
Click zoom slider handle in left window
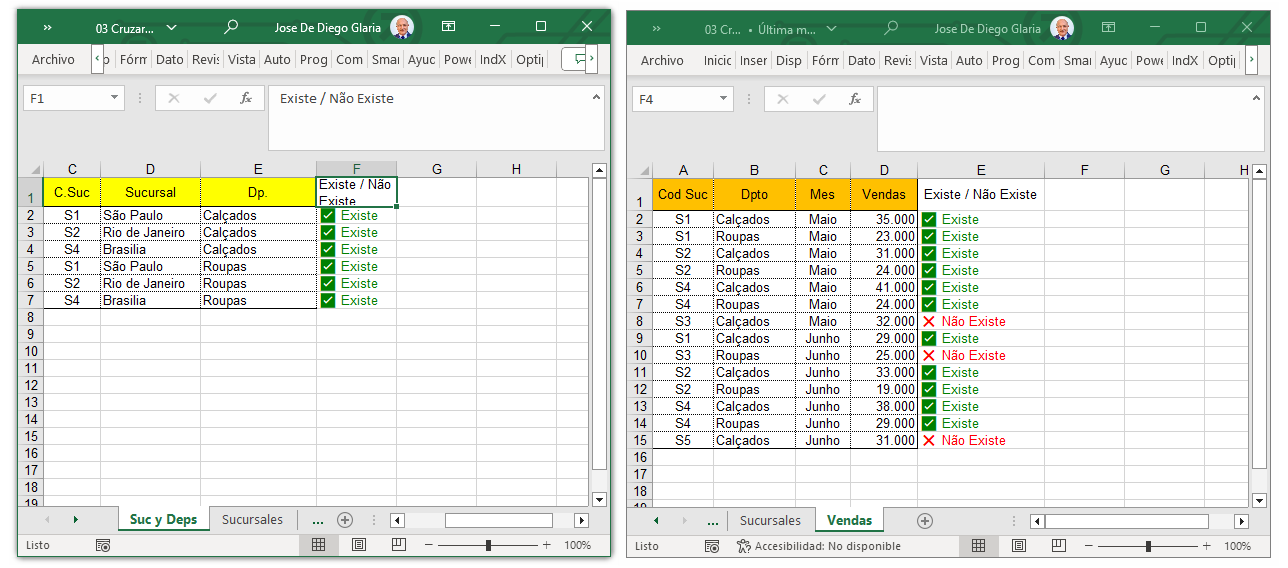(488, 545)
